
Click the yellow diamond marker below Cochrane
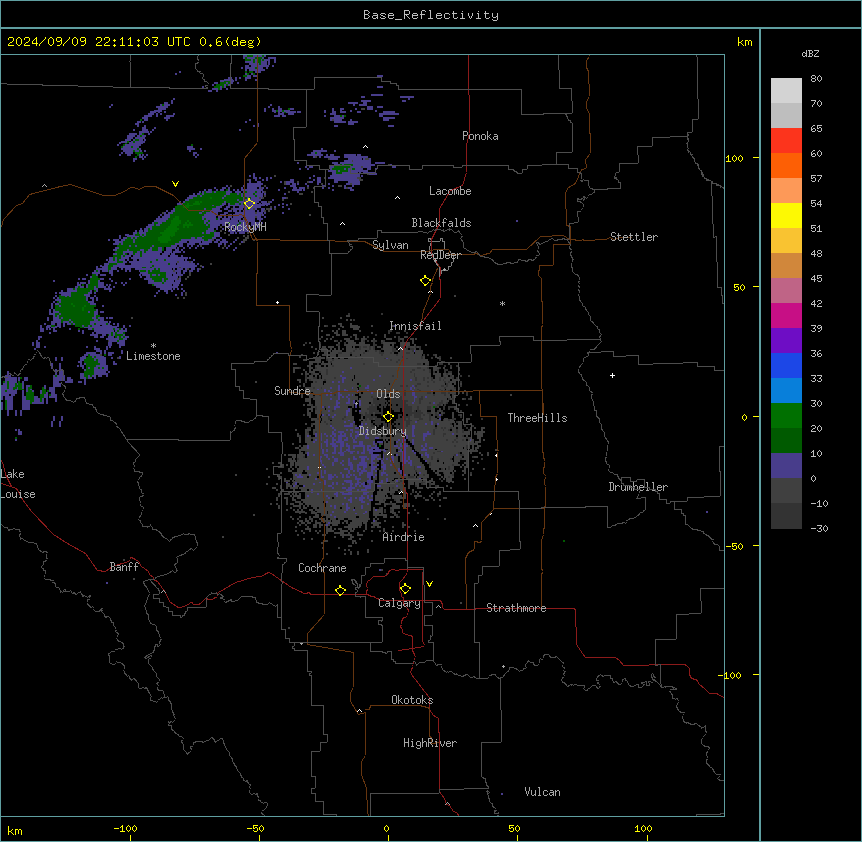click(340, 590)
